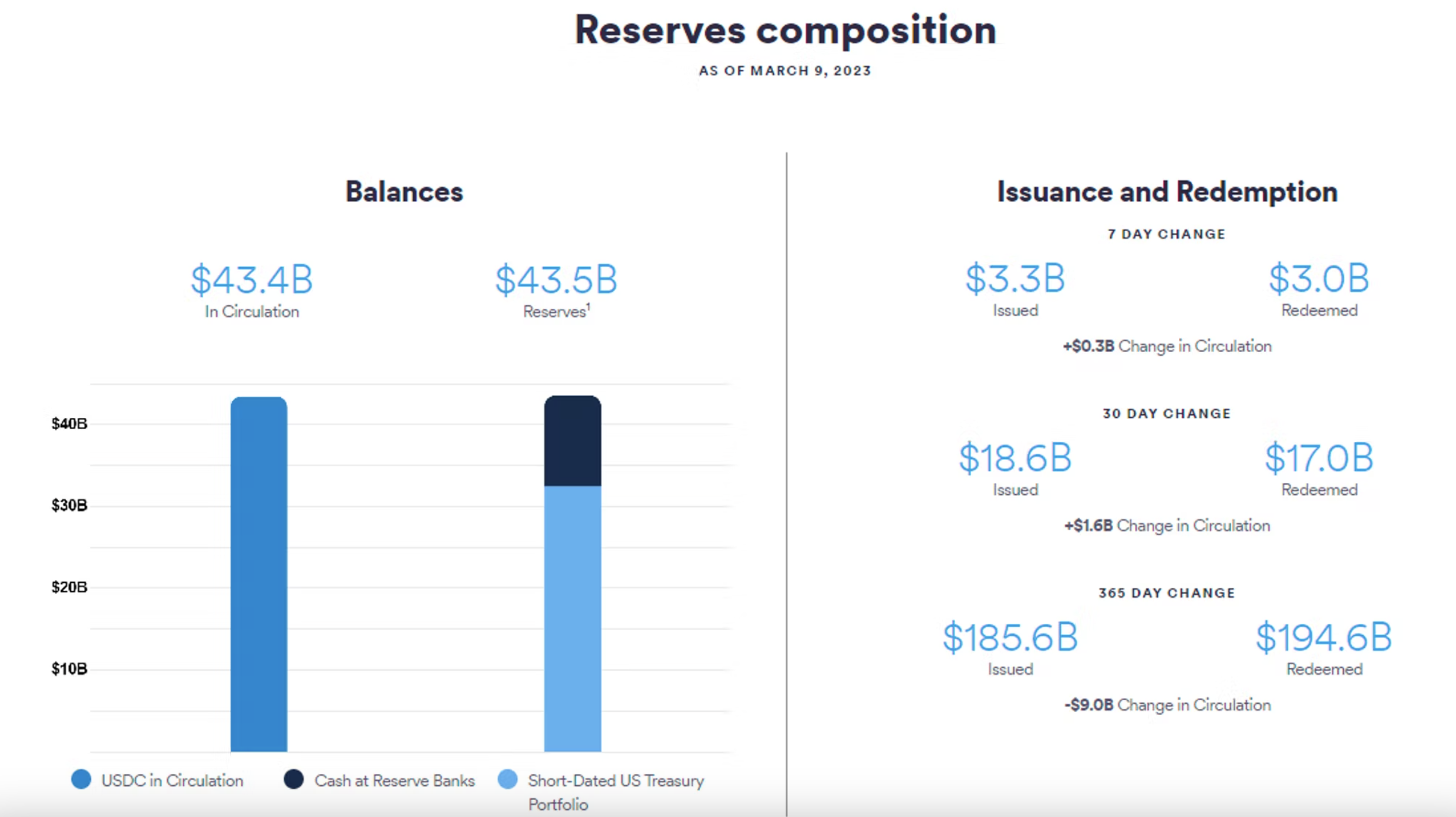Click the Cash at Reserve Banks legend dot

tap(294, 779)
